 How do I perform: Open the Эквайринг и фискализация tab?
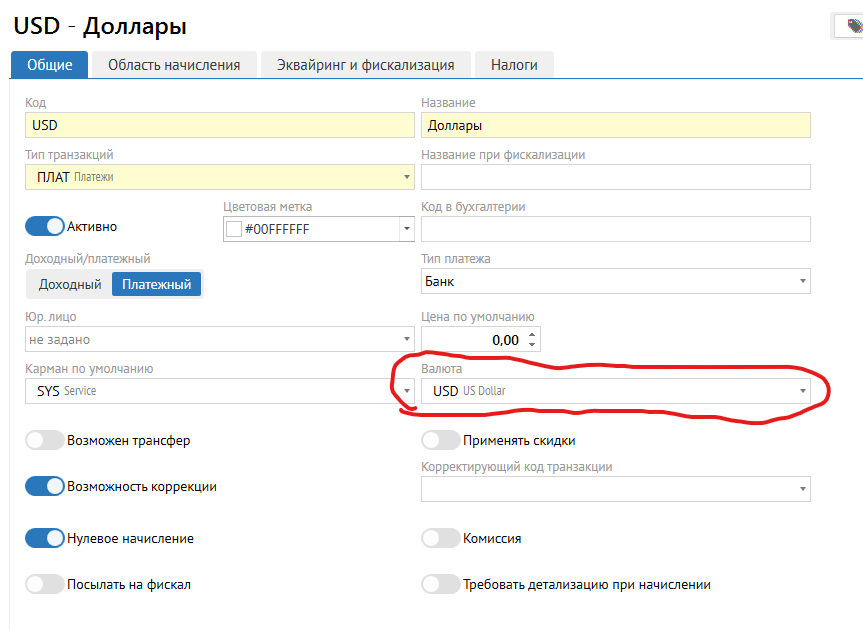365,65
